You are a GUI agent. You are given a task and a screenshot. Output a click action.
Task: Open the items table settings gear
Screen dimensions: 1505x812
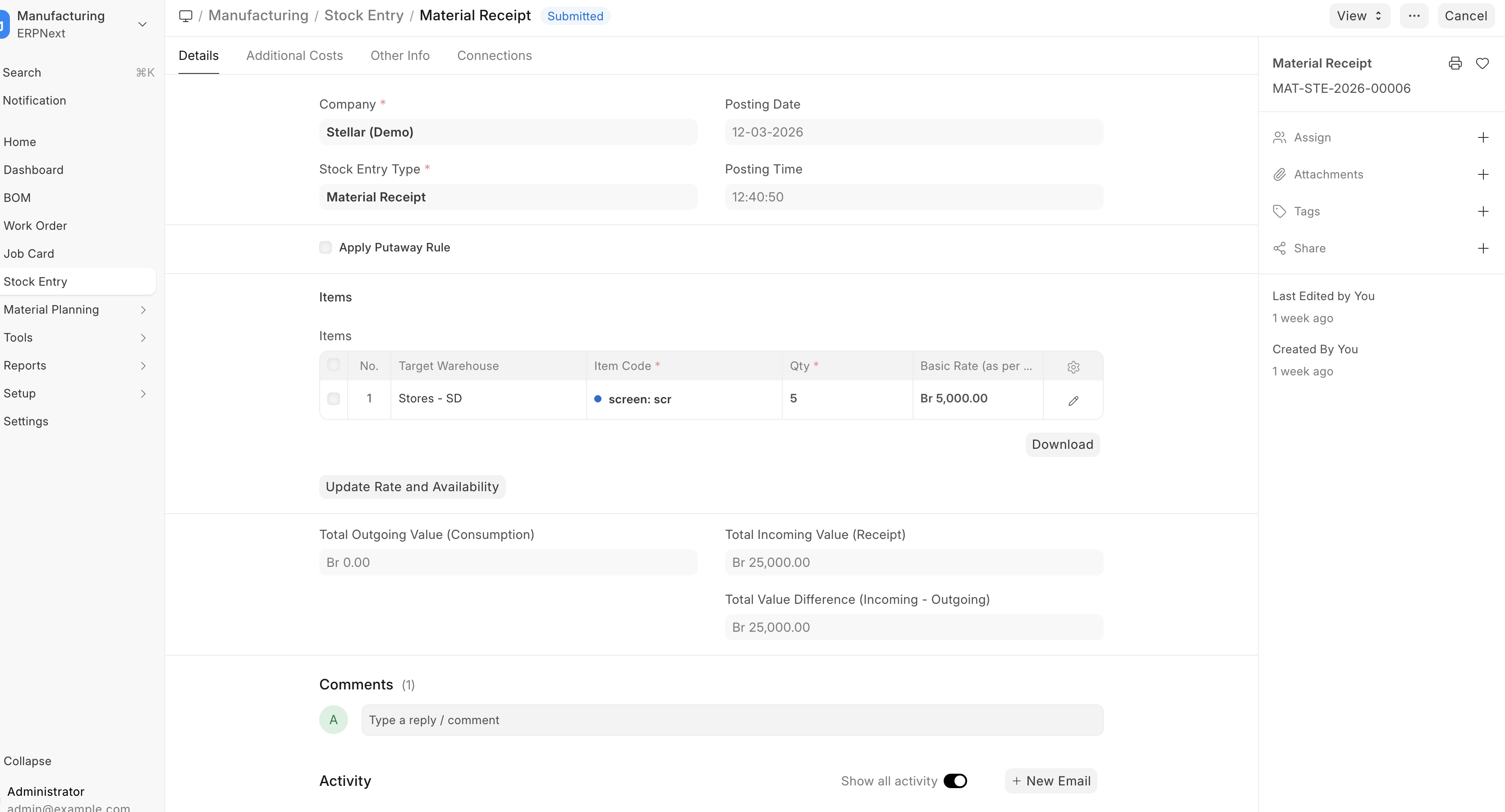click(x=1073, y=367)
